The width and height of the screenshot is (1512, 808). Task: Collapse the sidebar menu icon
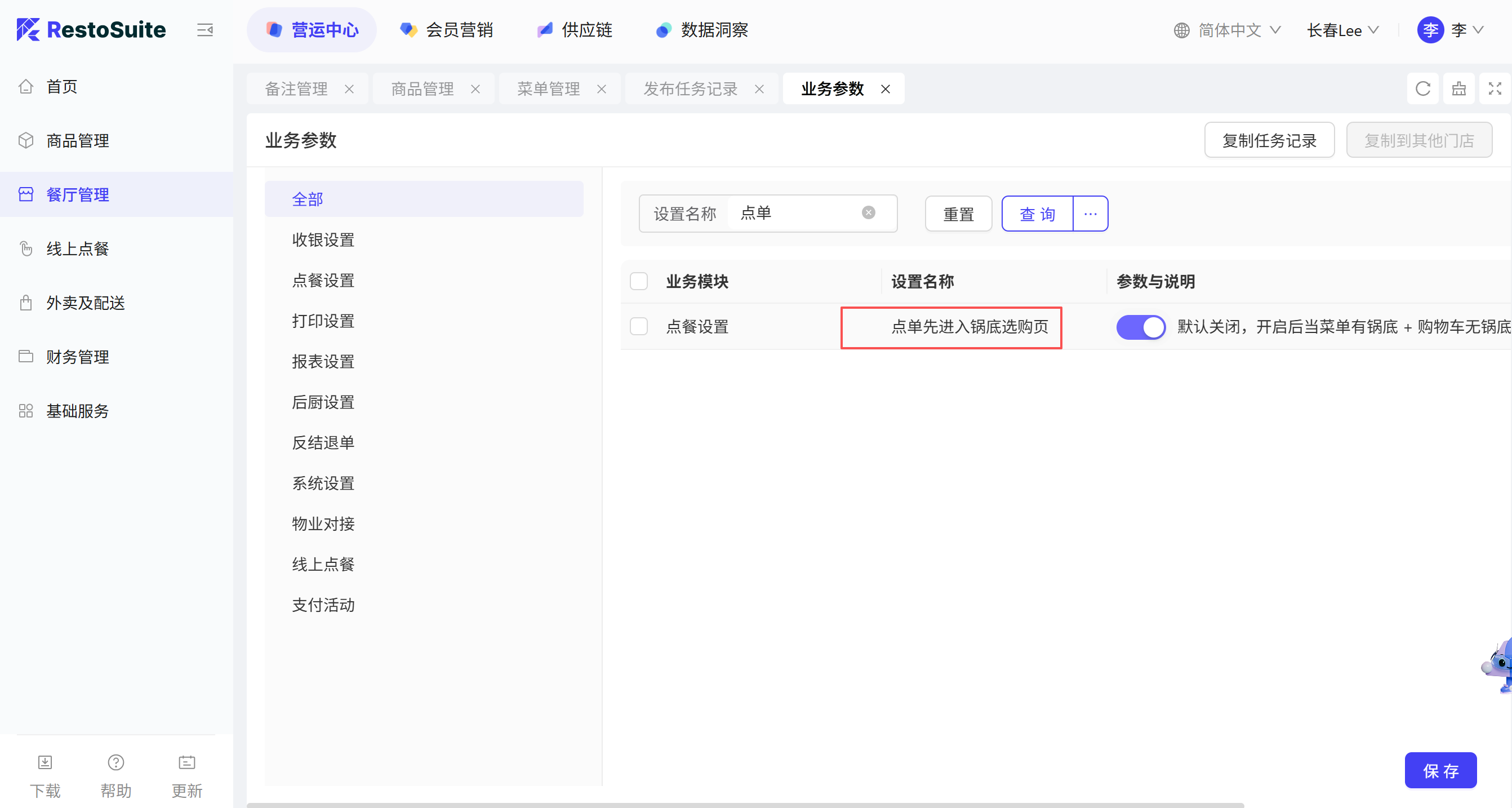pyautogui.click(x=205, y=30)
